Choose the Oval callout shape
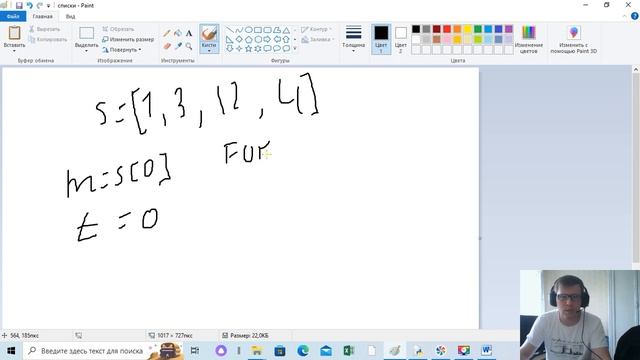 click(x=277, y=49)
